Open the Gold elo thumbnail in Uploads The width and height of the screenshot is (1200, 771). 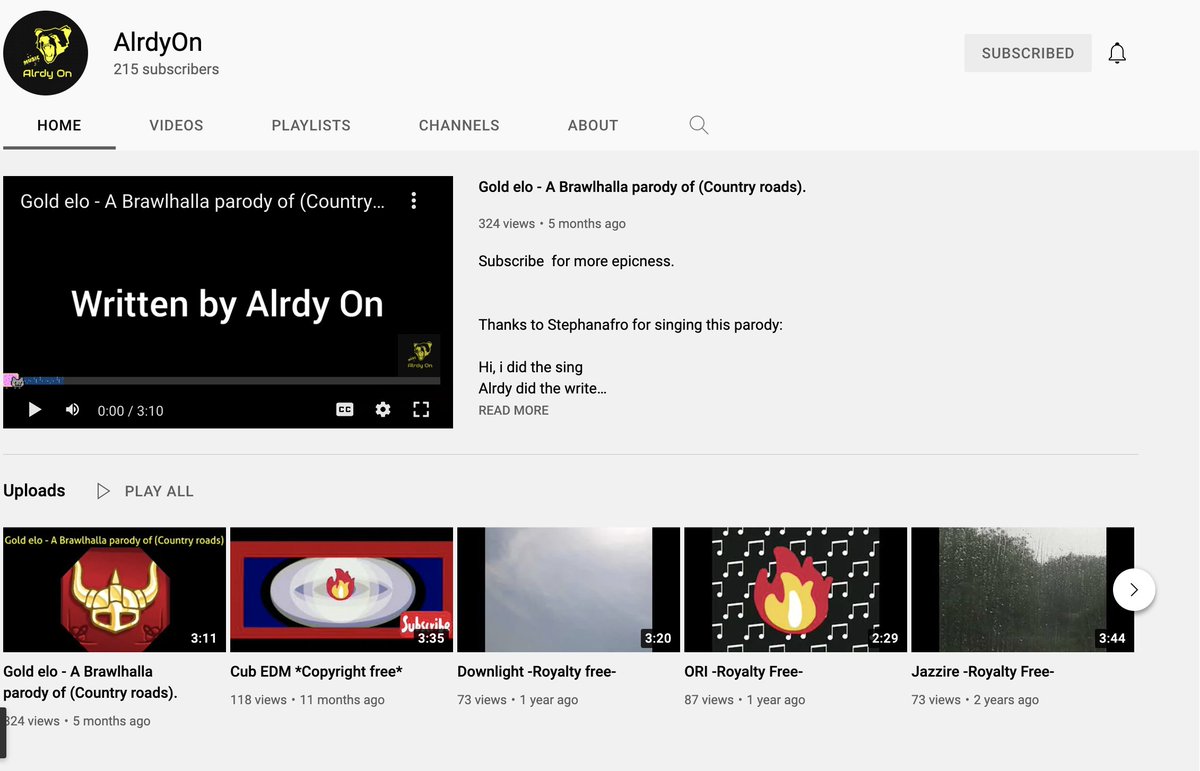(114, 590)
